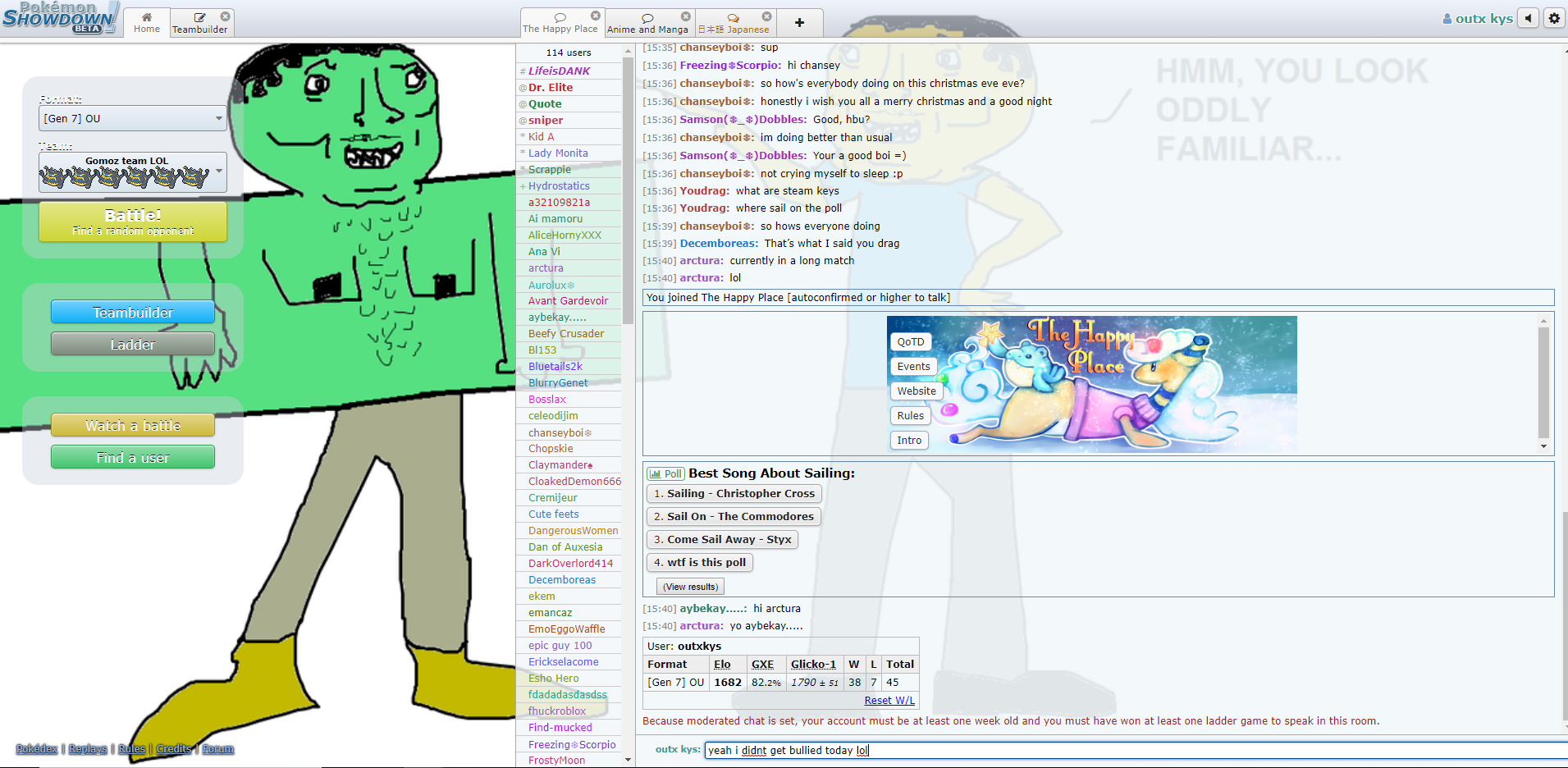
Task: Vote for wtf is this poll
Action: click(x=700, y=562)
